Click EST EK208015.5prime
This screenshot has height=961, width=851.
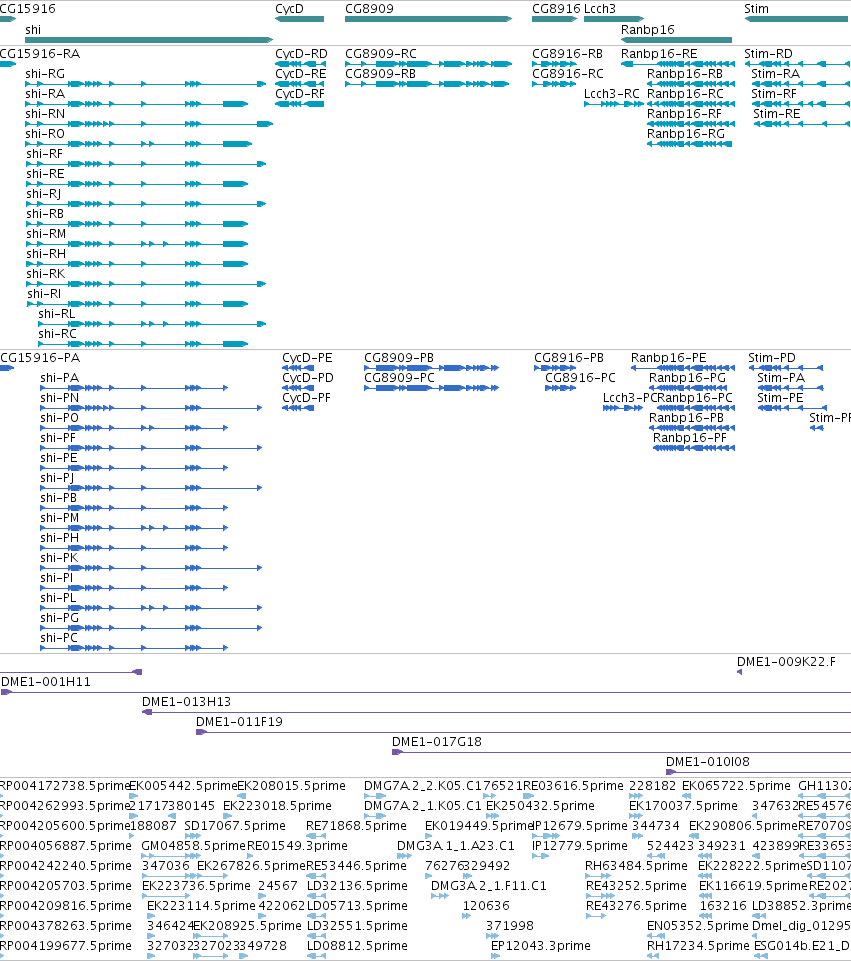[x=291, y=786]
